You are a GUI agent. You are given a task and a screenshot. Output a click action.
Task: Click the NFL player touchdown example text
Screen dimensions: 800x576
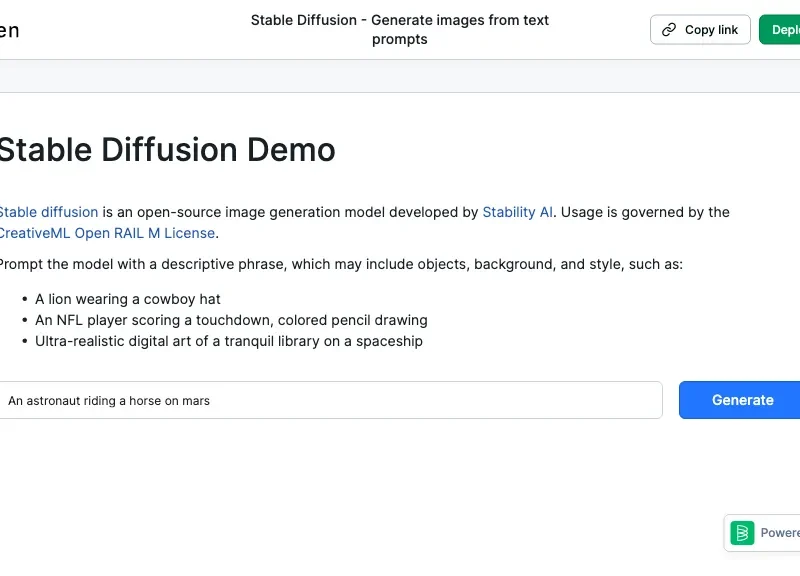coord(231,320)
